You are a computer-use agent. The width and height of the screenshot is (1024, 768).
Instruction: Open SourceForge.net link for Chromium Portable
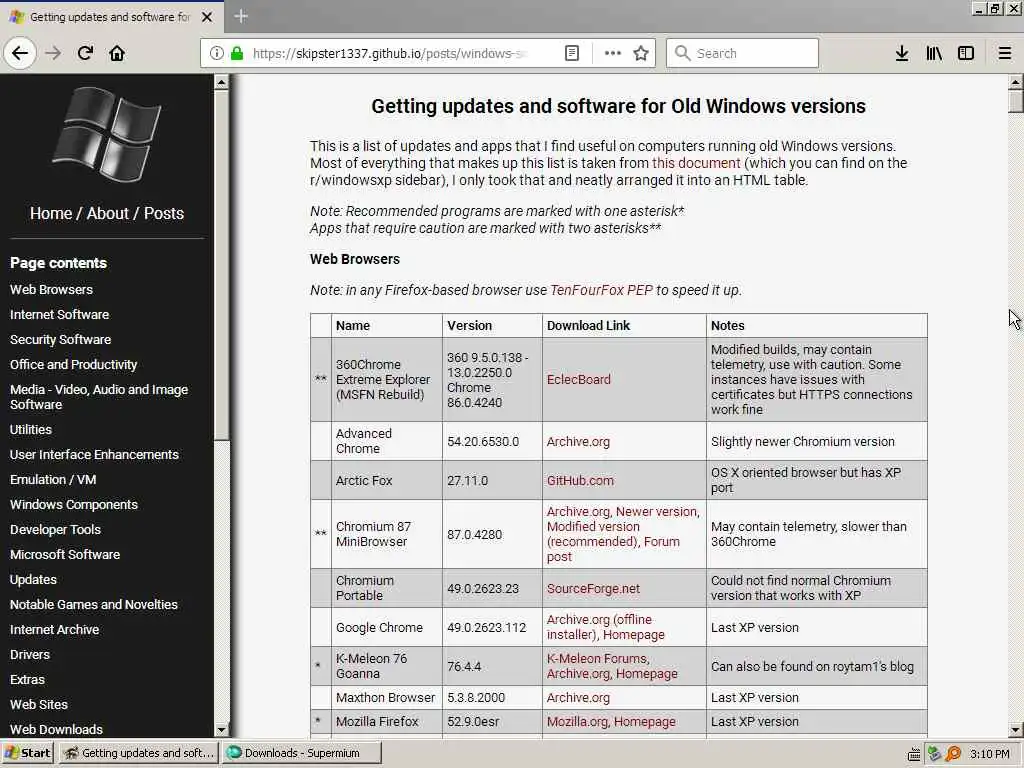click(593, 588)
